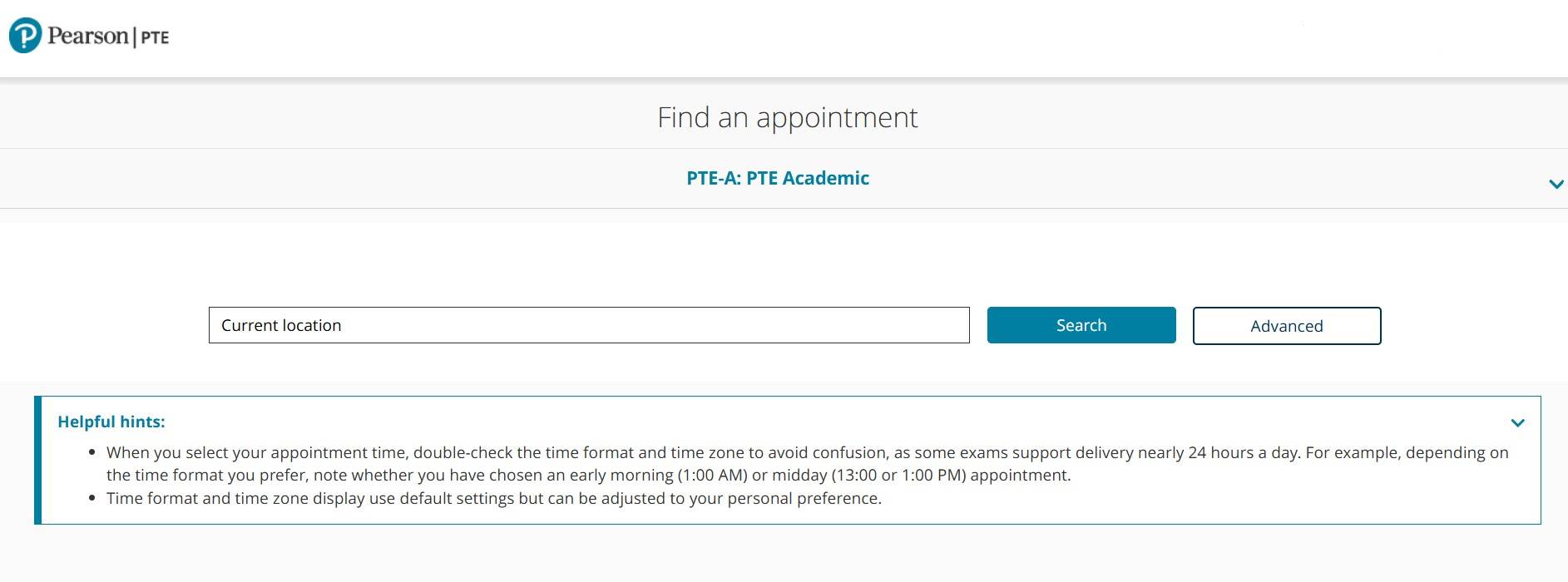Screen dimensions: 1568x582
Task: Click the PTE branding text in the header
Action: coord(155,37)
